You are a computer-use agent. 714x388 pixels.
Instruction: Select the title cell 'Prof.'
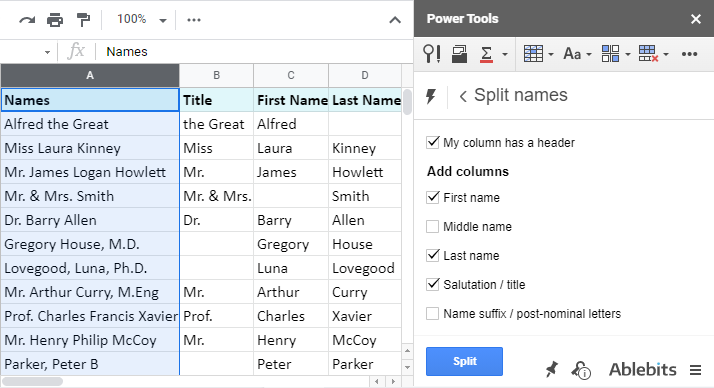[x=217, y=317]
